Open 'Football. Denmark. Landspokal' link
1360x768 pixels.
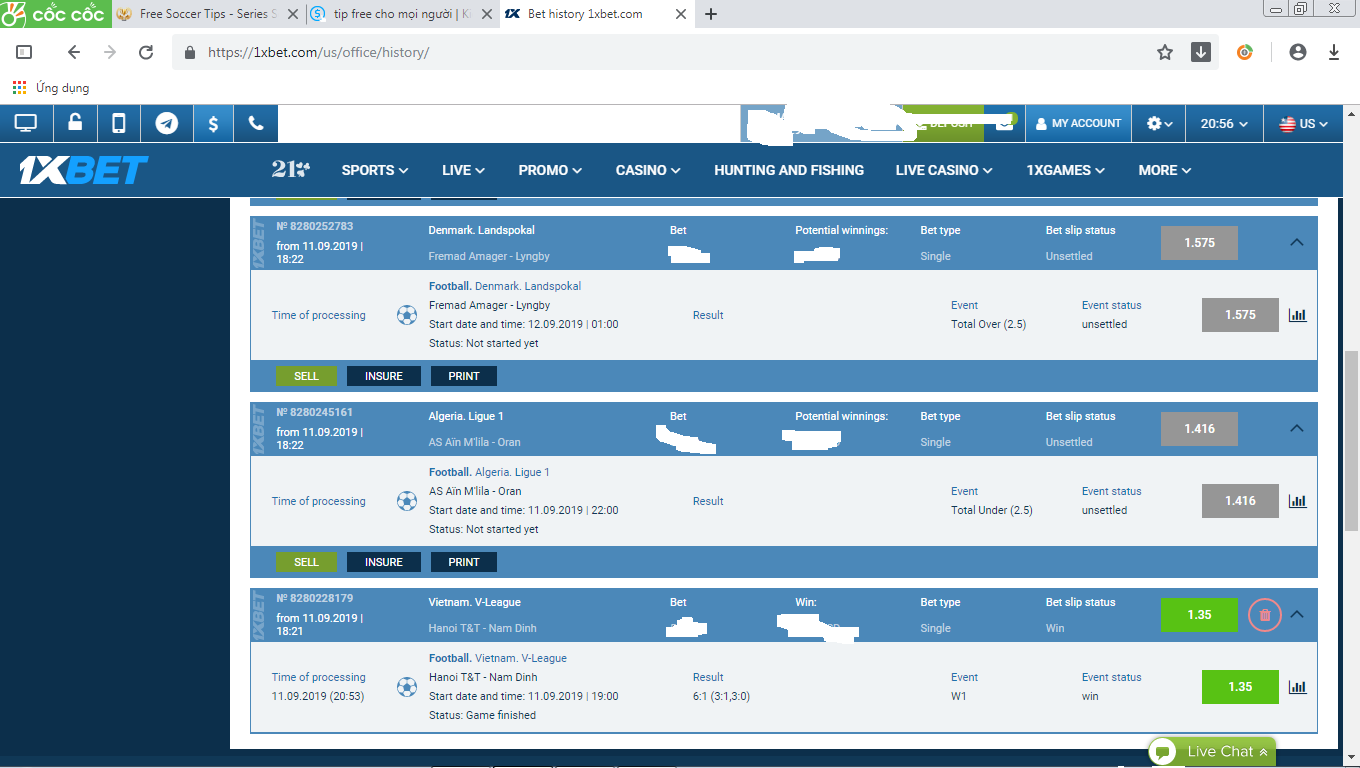[505, 286]
